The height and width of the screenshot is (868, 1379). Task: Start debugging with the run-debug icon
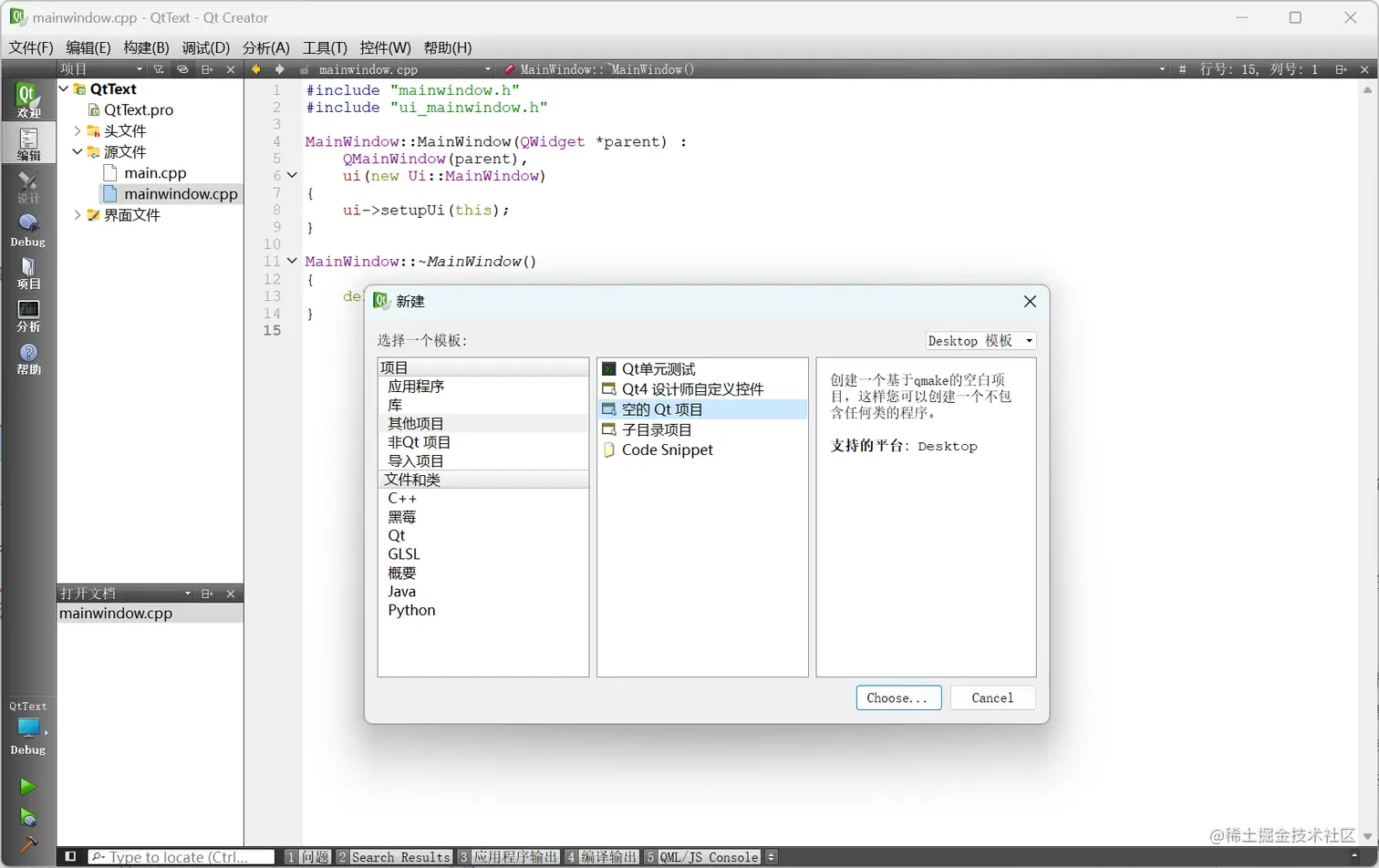pyautogui.click(x=28, y=818)
